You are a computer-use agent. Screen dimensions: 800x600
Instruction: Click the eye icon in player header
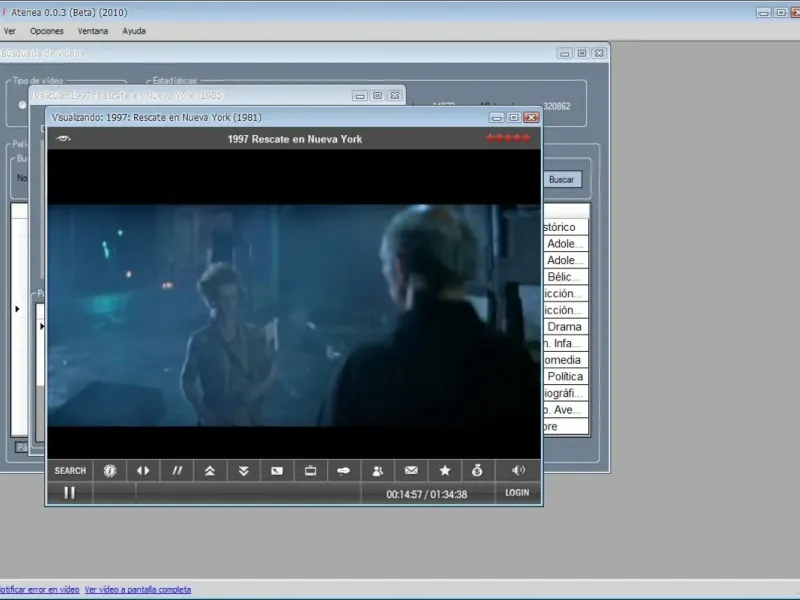[x=63, y=138]
